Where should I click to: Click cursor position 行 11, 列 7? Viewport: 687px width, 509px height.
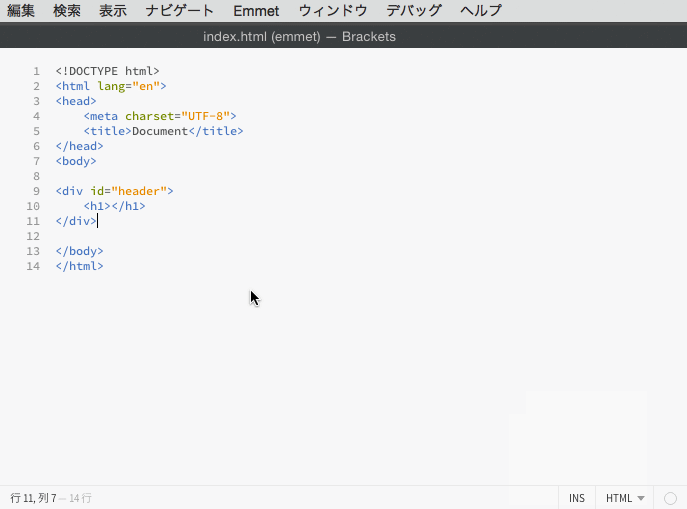click(x=33, y=498)
